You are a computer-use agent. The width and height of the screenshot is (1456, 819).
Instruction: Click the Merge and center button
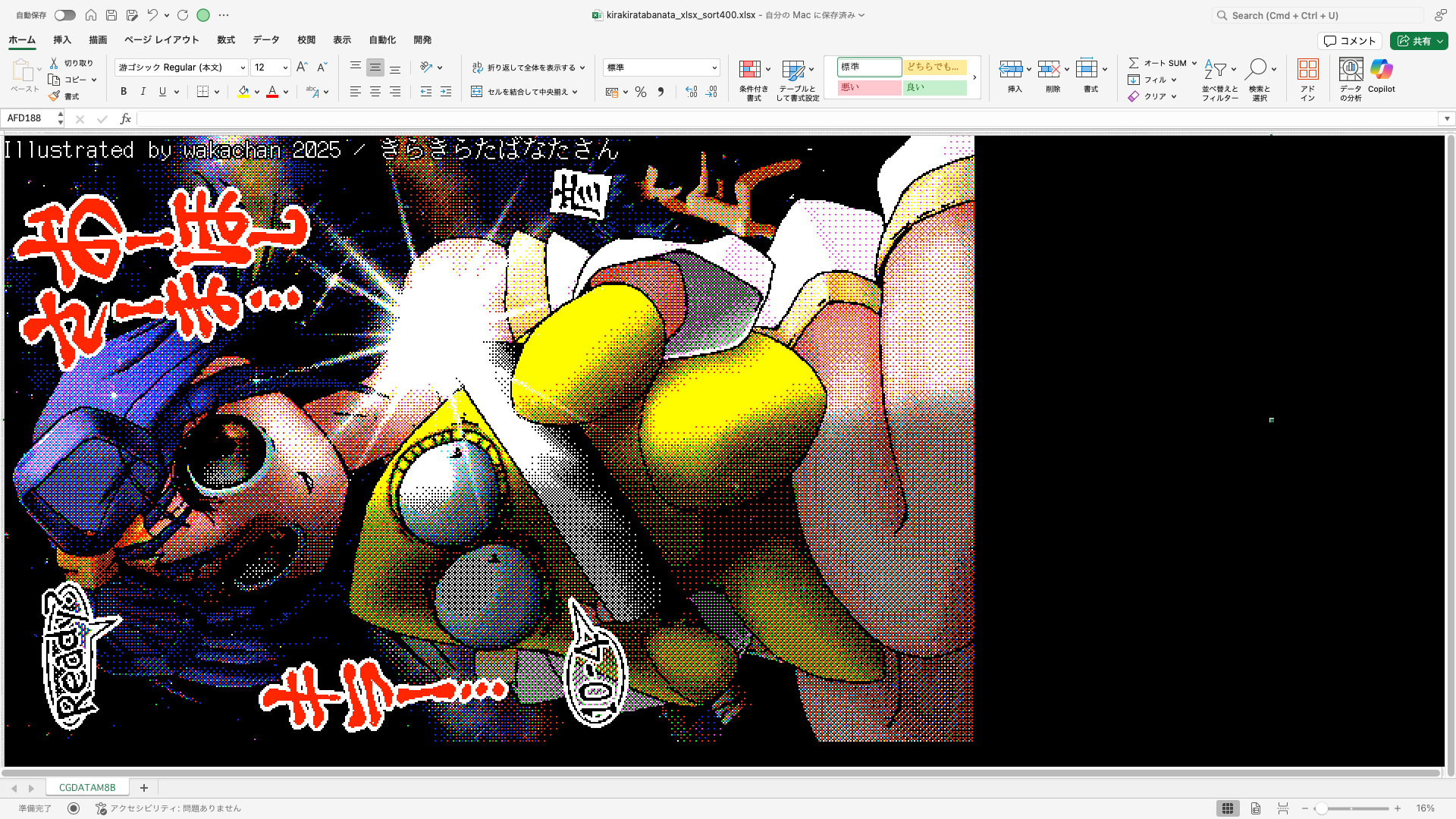coord(525,92)
